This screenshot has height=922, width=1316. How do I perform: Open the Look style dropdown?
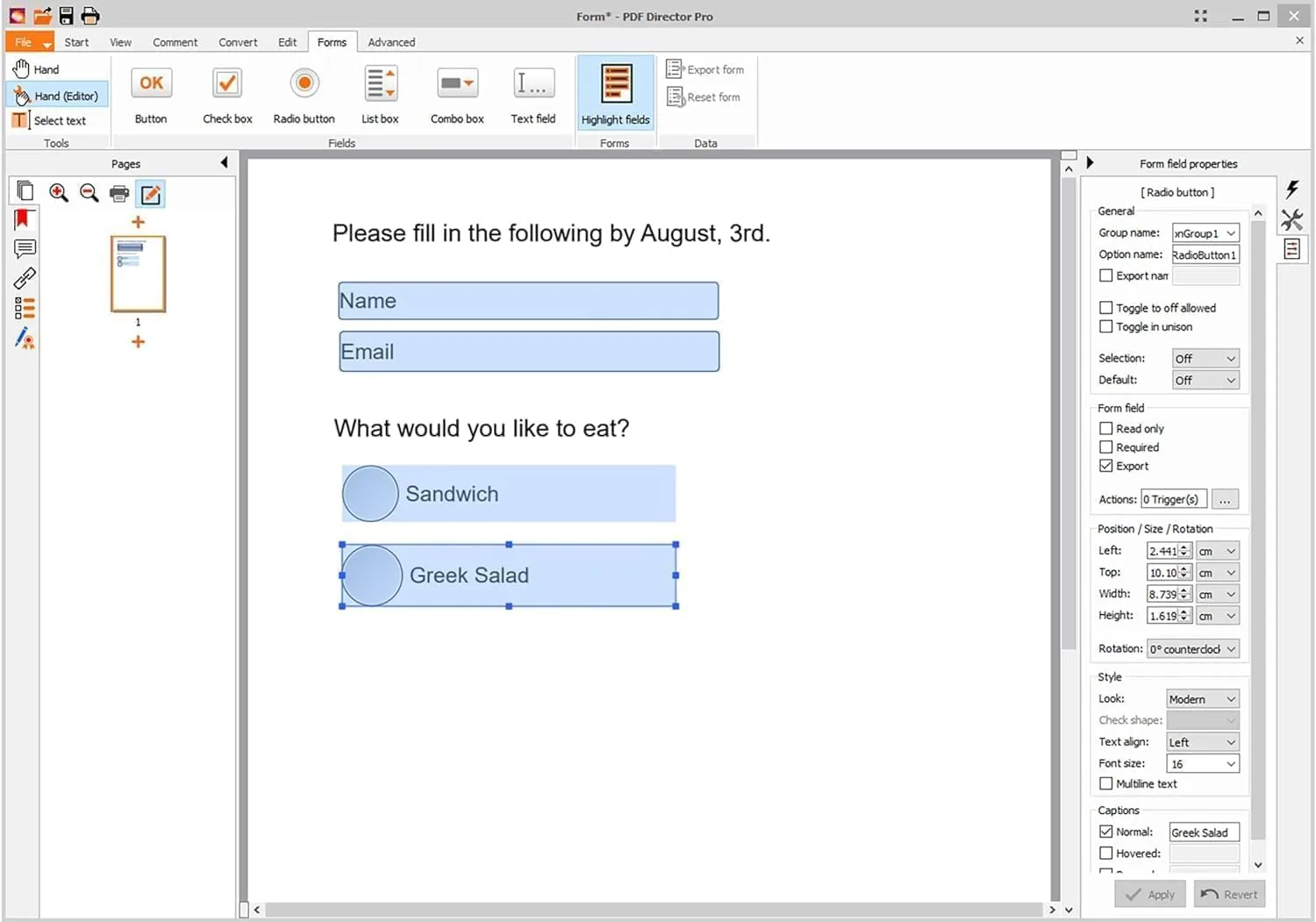(1229, 698)
